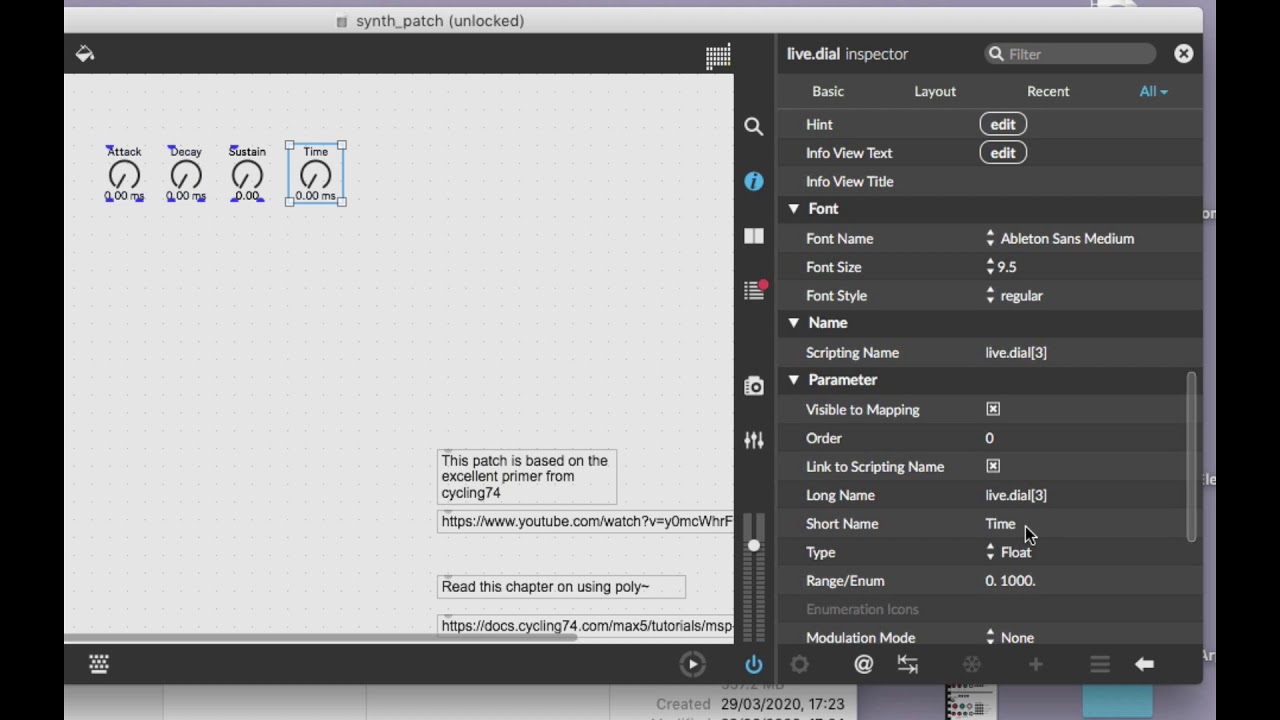Toggle the blue inspector info icon

[x=754, y=181]
